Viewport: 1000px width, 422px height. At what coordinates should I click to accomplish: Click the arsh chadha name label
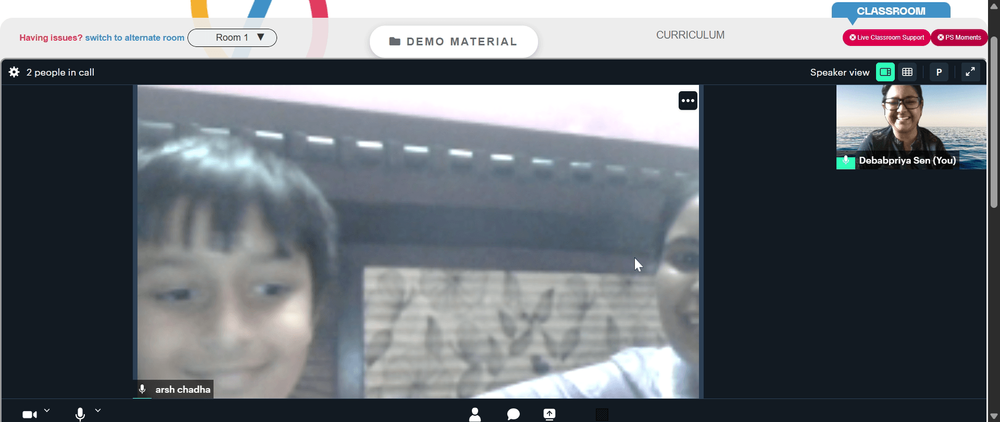[183, 389]
